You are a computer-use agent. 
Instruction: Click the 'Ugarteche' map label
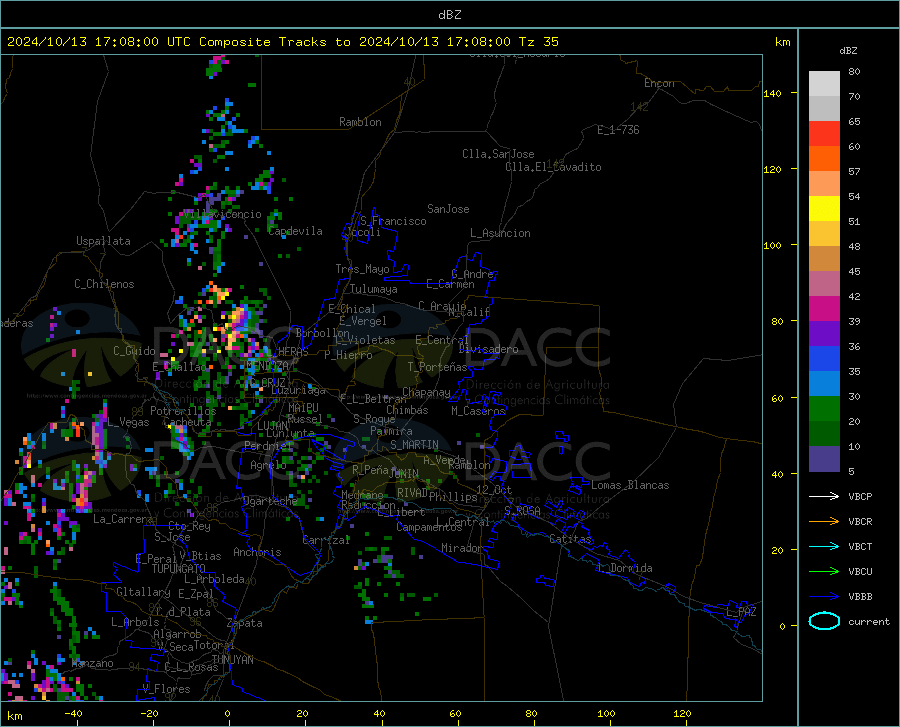coord(270,501)
